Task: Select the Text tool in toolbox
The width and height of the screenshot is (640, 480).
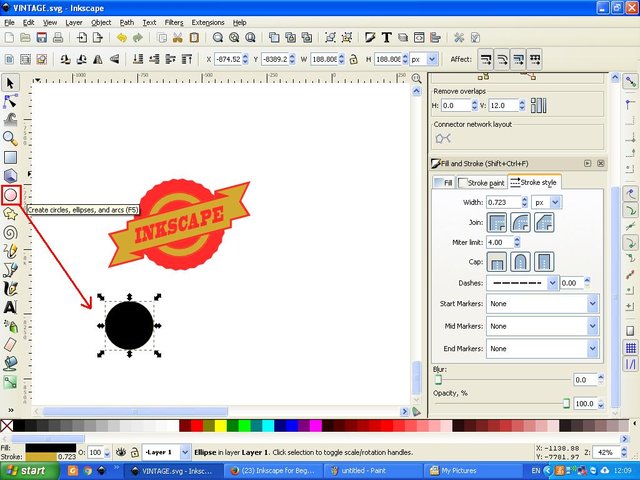Action: point(10,307)
